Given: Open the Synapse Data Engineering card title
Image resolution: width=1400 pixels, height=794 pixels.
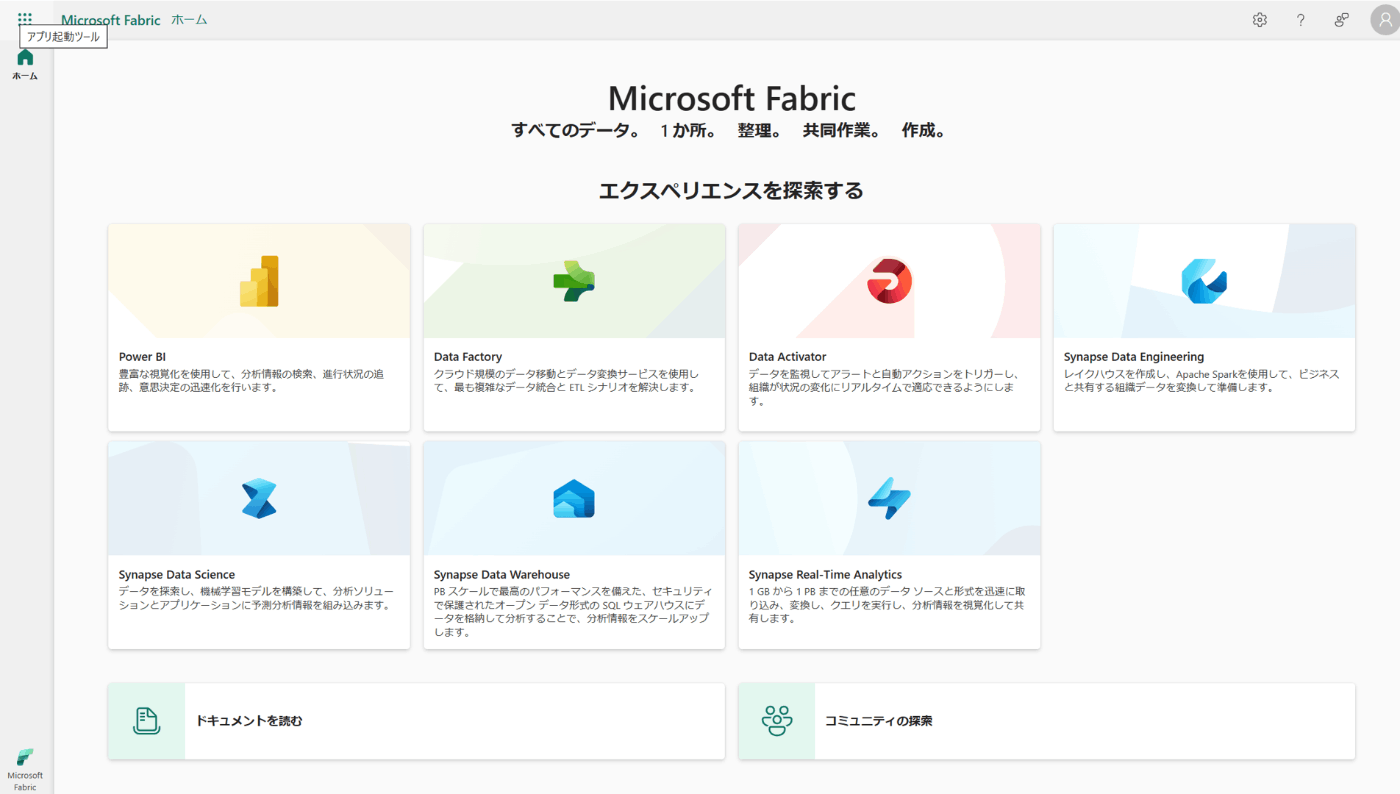Looking at the screenshot, I should (1134, 357).
